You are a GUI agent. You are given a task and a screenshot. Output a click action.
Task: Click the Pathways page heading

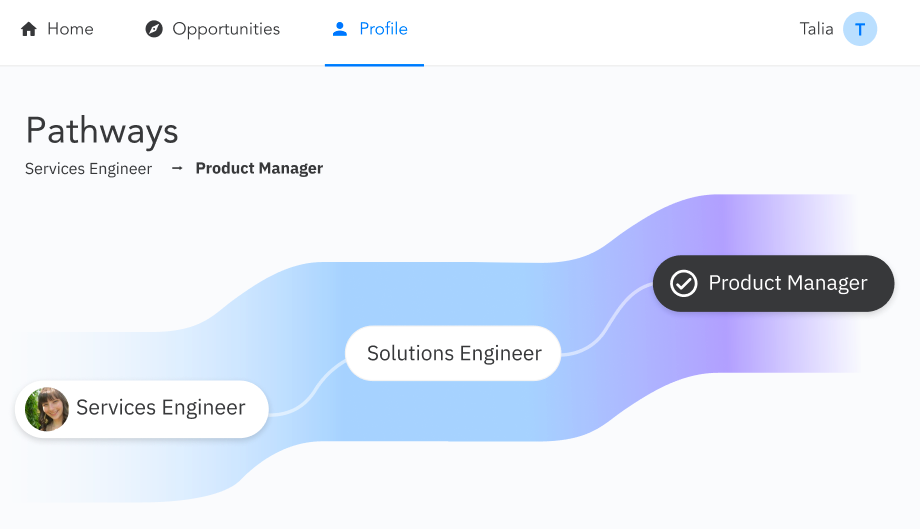tap(102, 131)
